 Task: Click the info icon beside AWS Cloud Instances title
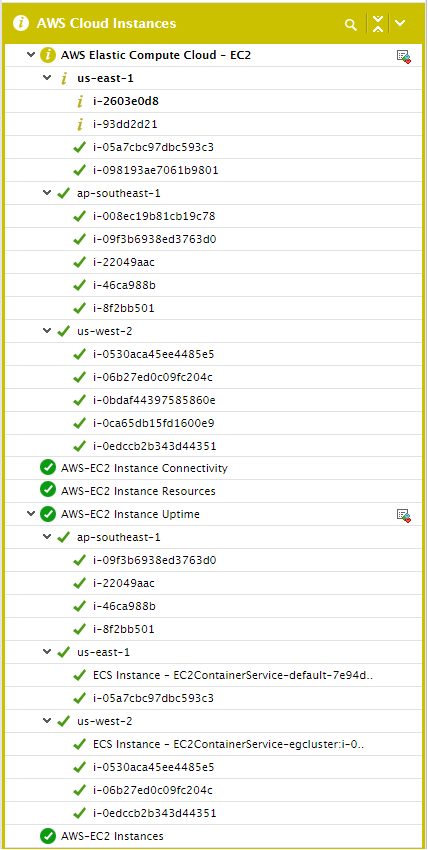coord(21,23)
